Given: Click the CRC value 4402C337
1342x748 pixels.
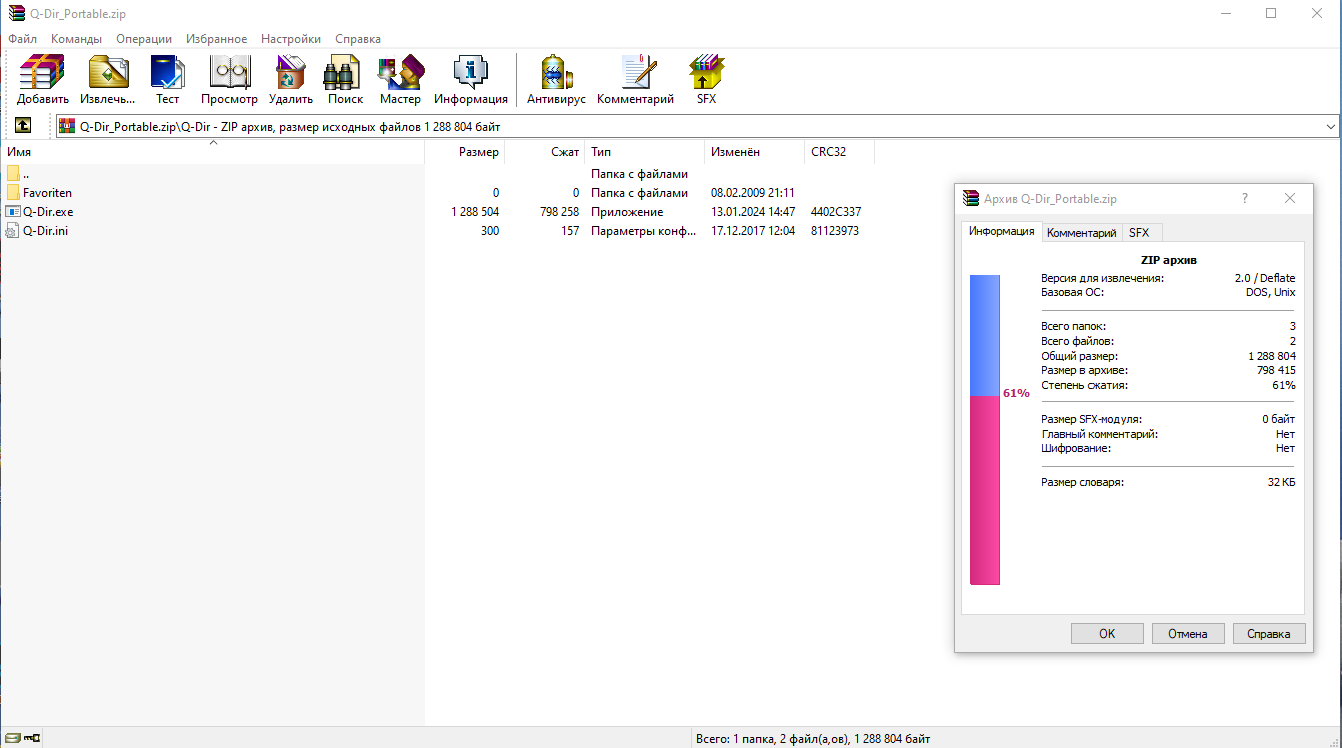Looking at the screenshot, I should pyautogui.click(x=836, y=212).
